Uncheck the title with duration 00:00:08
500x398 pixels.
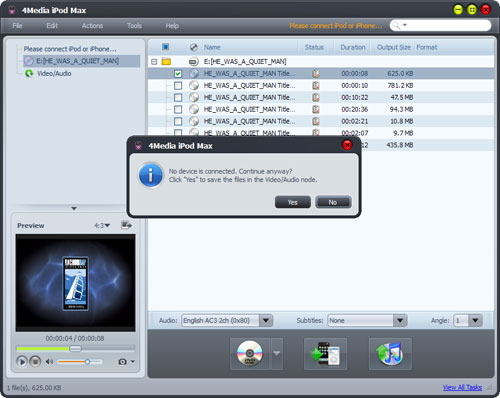pos(178,74)
